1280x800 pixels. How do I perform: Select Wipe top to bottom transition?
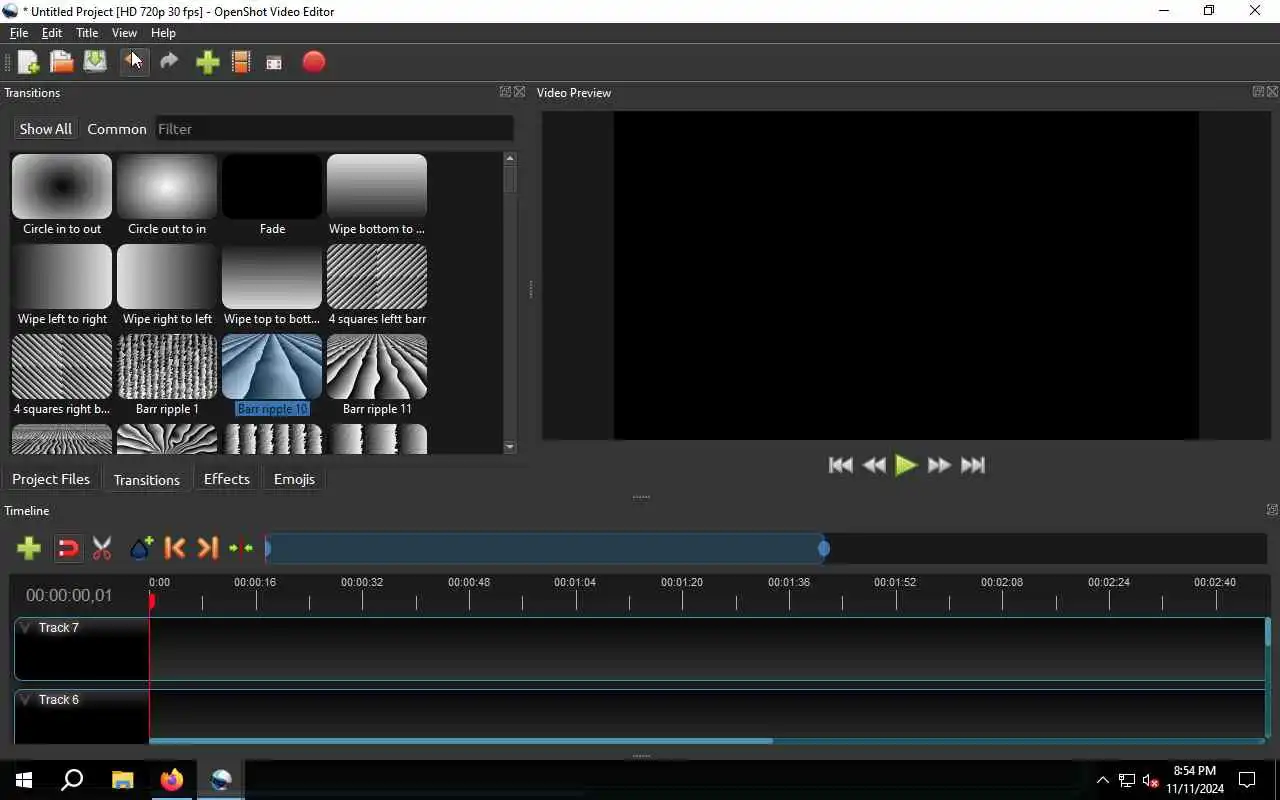click(x=272, y=286)
